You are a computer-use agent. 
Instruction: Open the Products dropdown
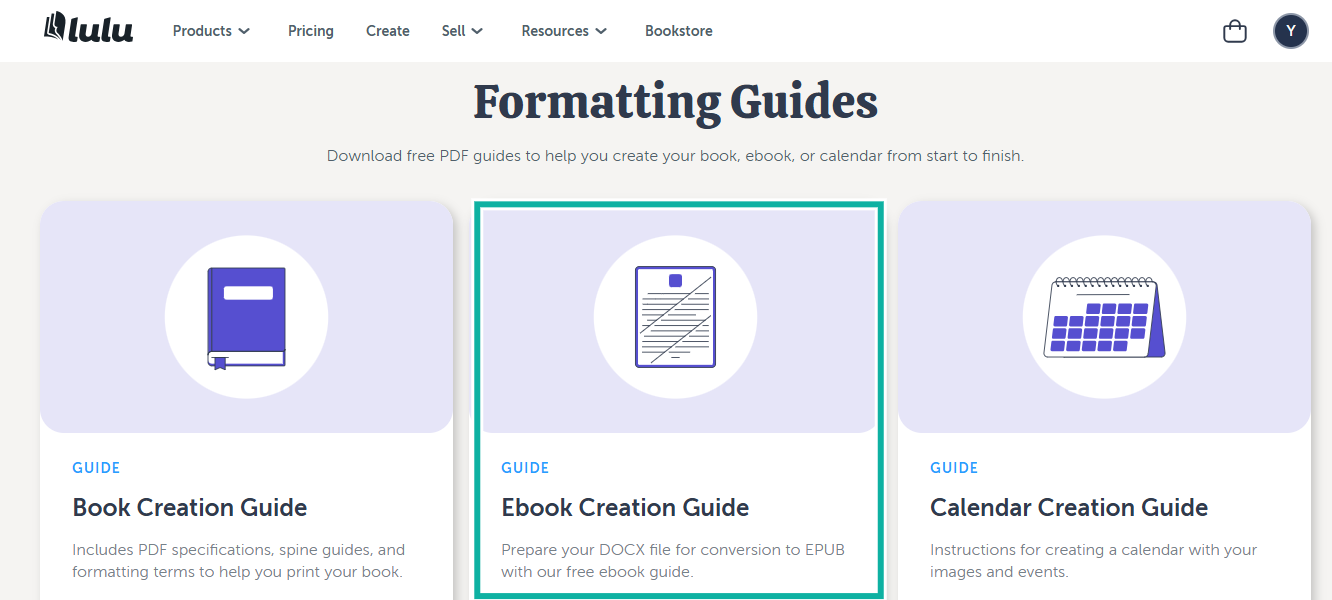pos(210,31)
